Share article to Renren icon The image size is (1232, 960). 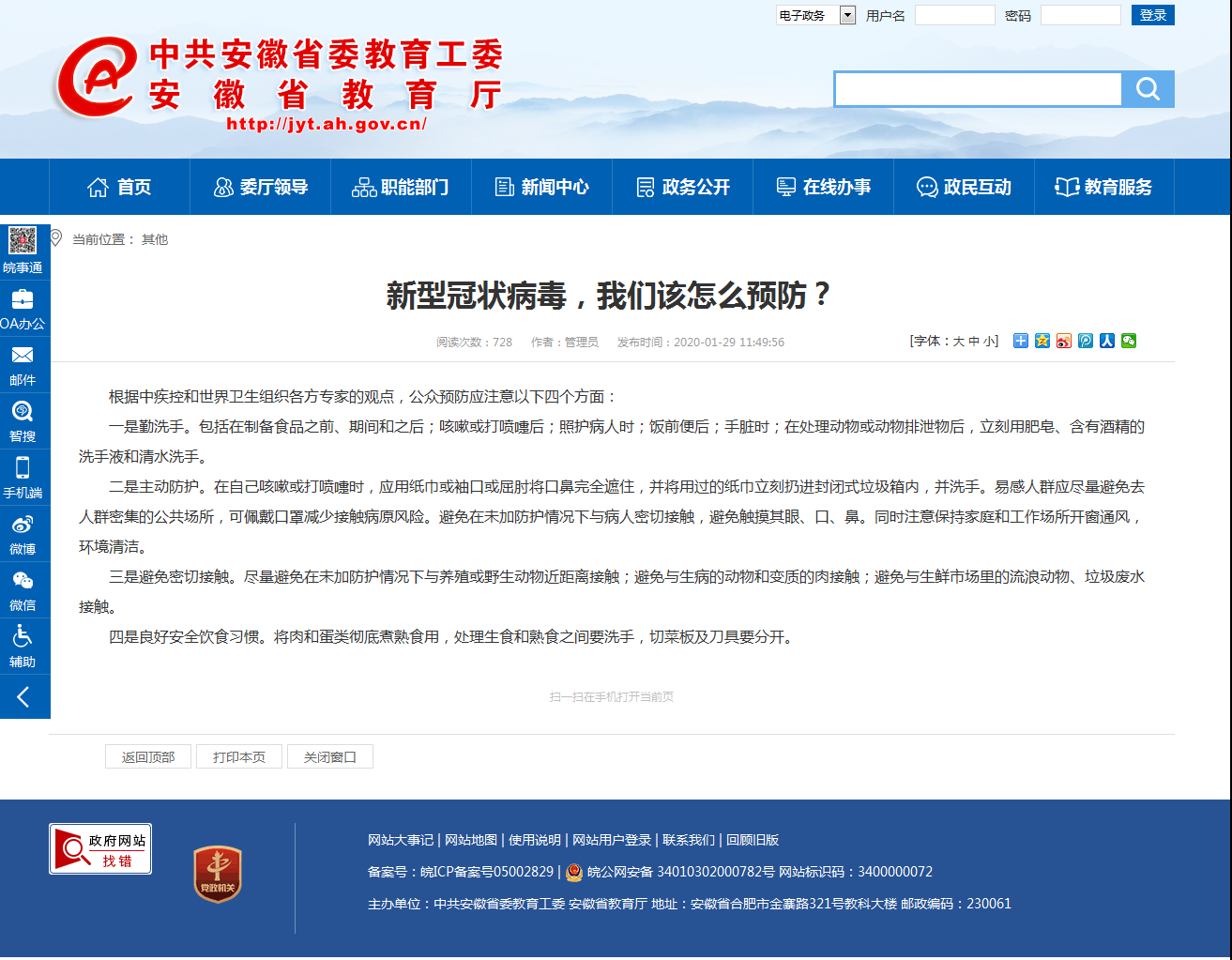(x=1107, y=341)
